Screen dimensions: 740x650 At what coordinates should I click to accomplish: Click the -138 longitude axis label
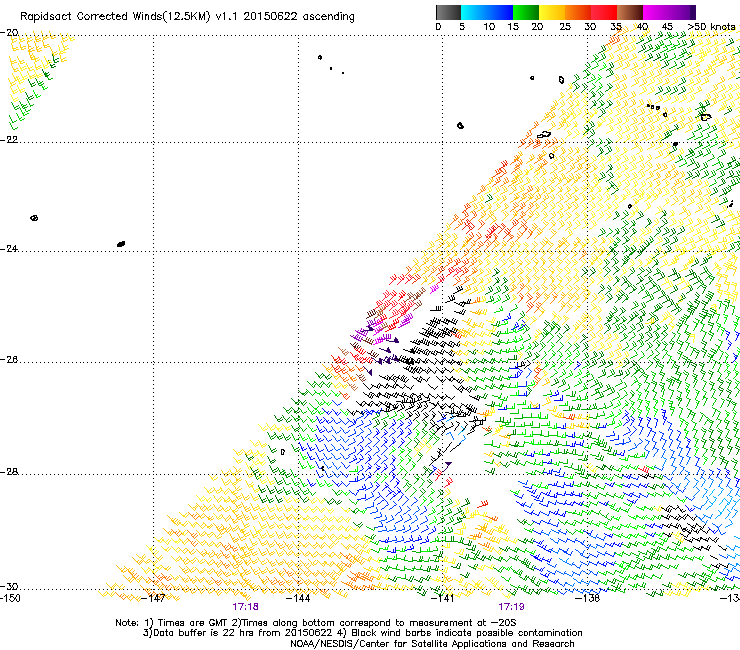(587, 598)
